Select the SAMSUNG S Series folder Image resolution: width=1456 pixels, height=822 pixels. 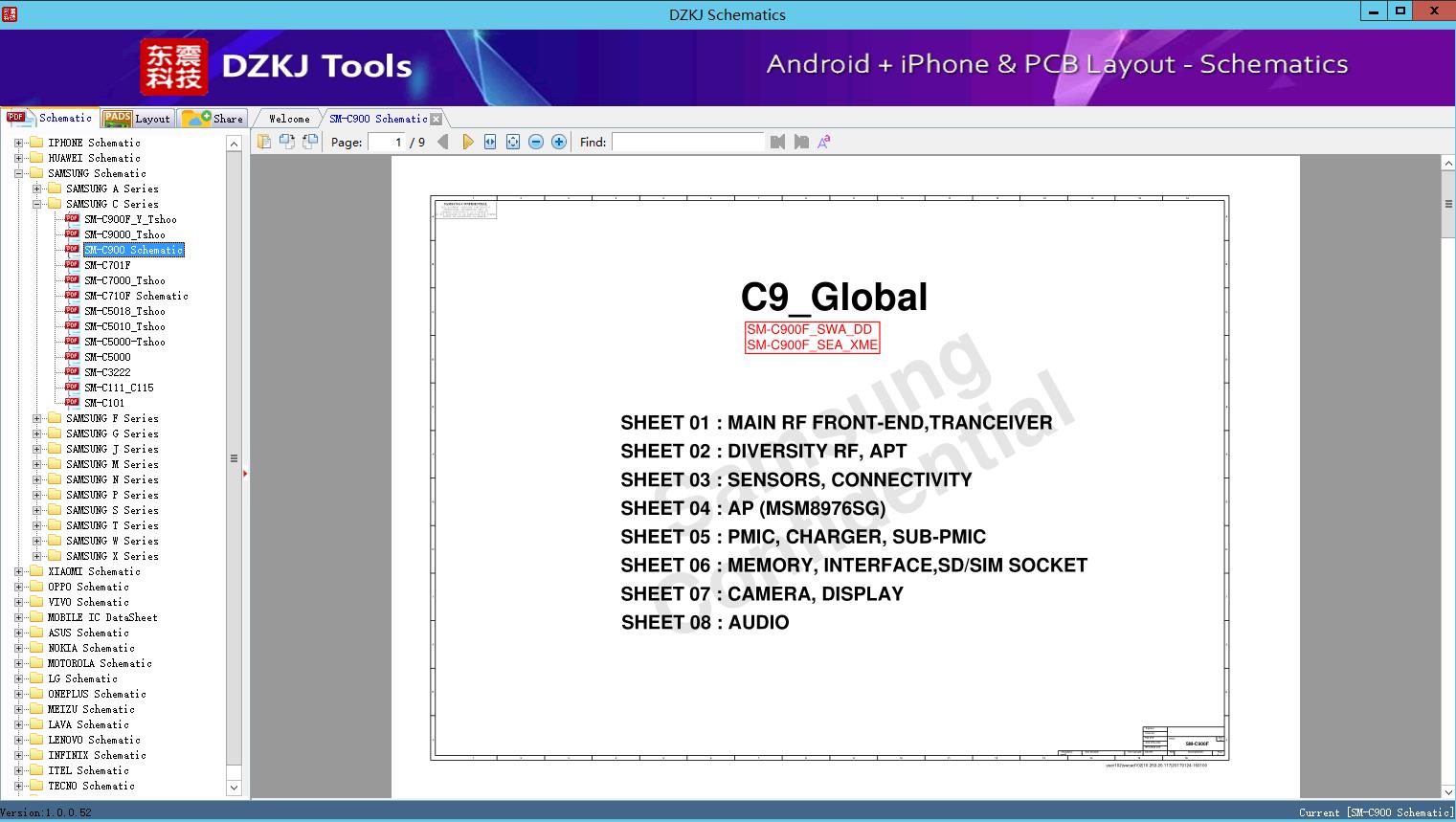point(112,510)
